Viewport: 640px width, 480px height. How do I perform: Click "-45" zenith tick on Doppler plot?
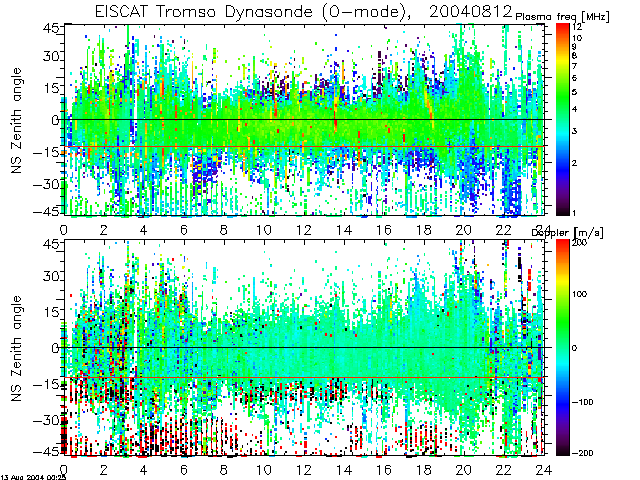pos(46,451)
